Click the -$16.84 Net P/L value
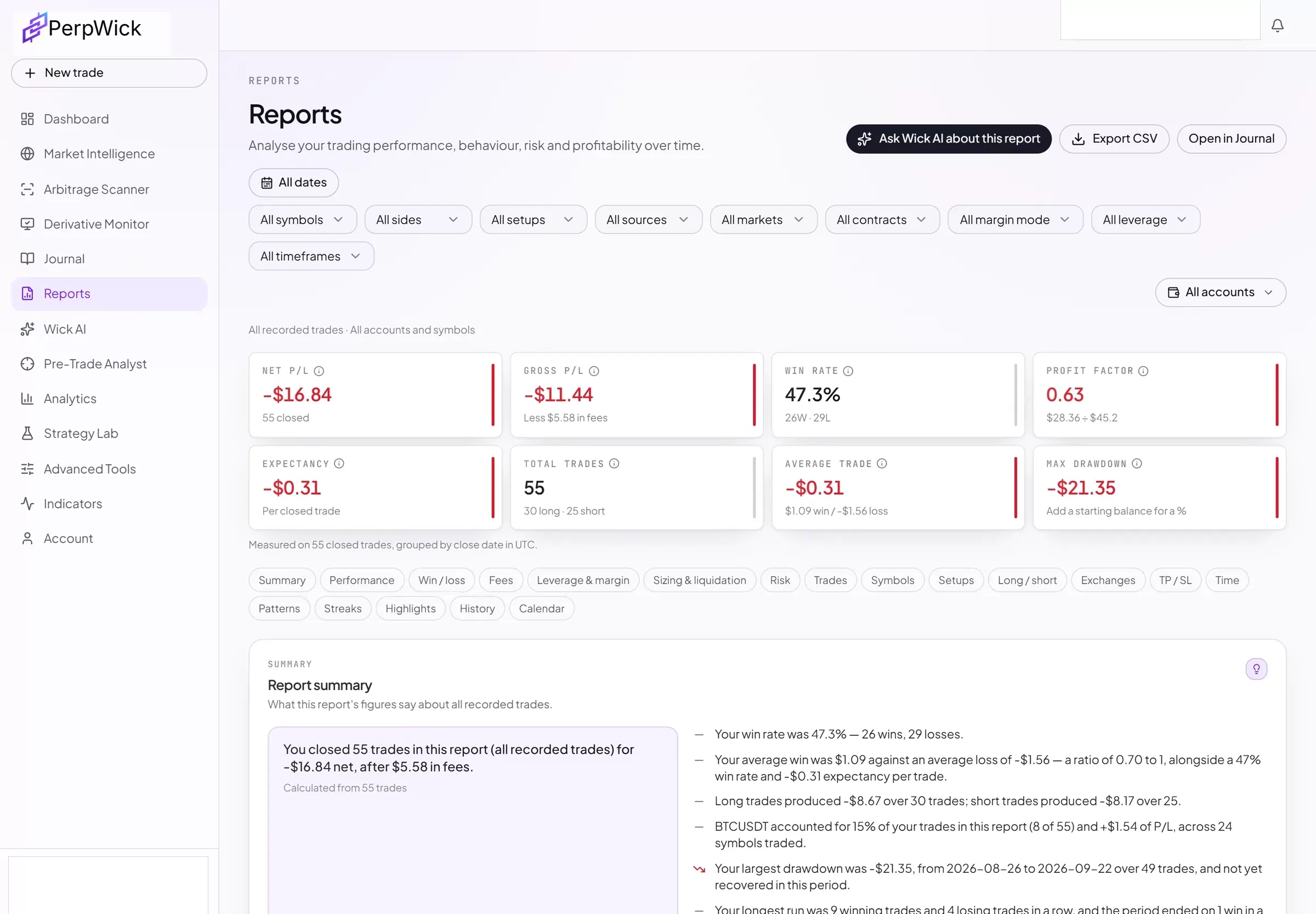This screenshot has width=1316, height=914. (297, 395)
